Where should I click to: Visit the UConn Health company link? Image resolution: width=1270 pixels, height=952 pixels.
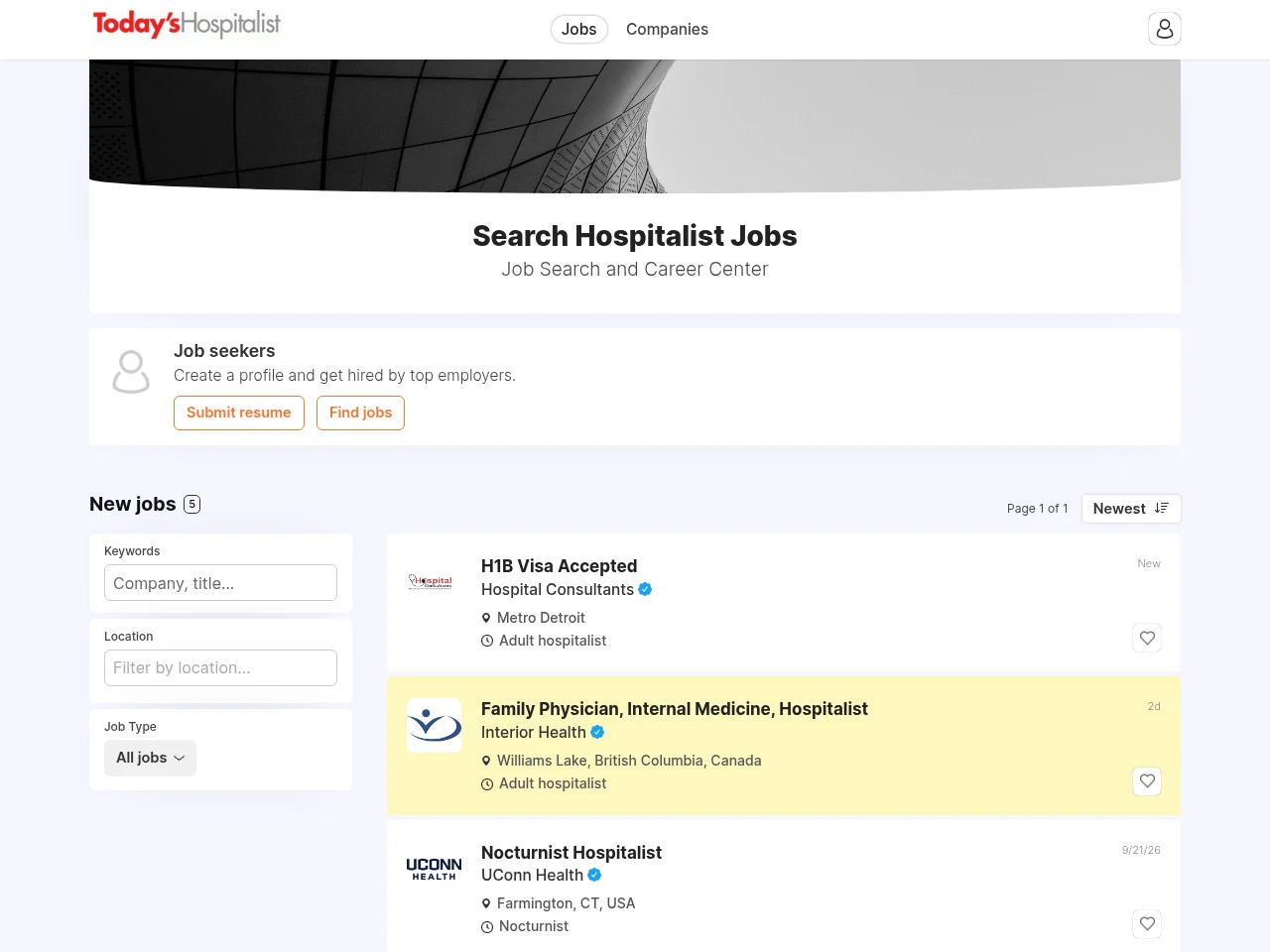click(532, 875)
